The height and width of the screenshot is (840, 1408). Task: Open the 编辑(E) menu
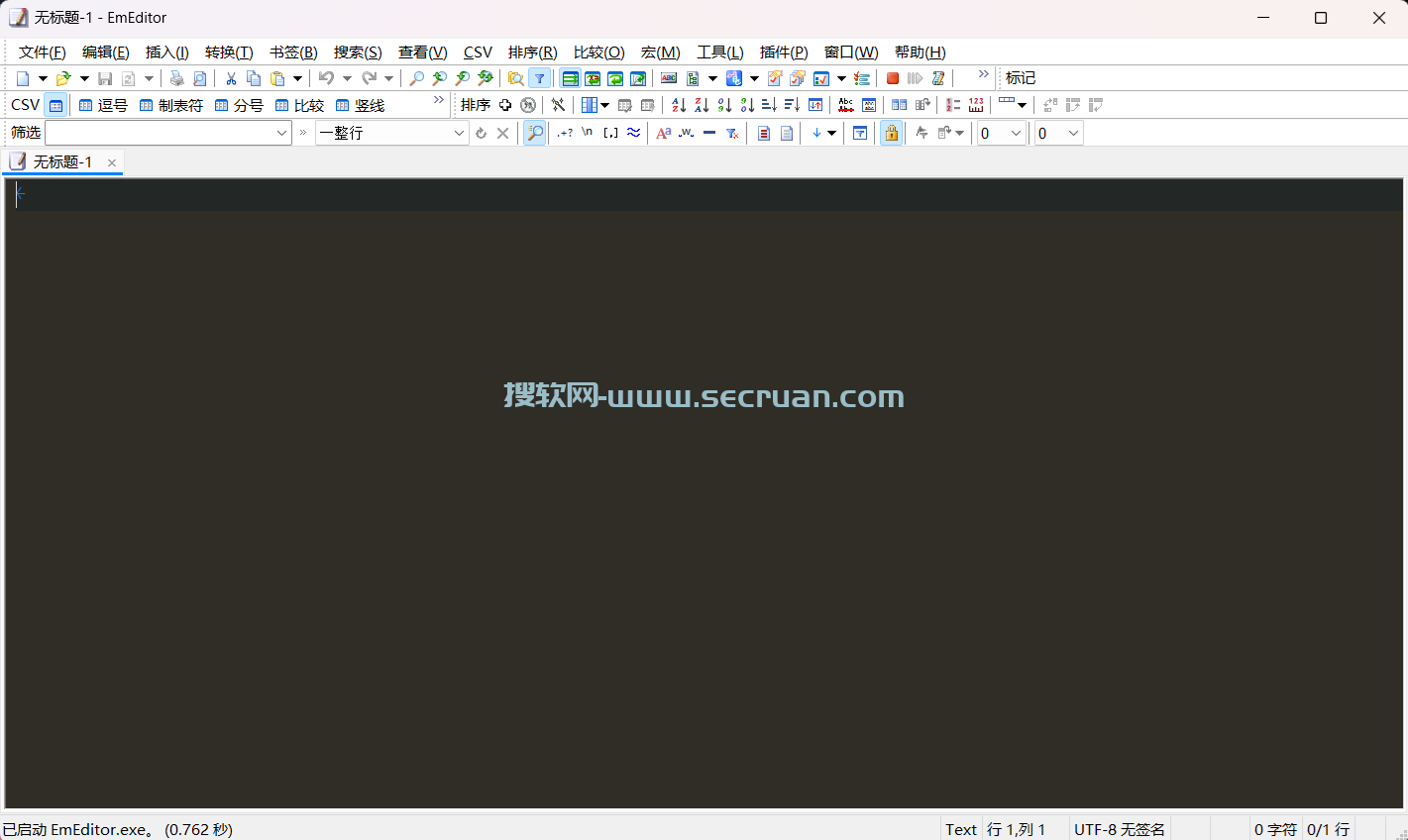pos(105,52)
